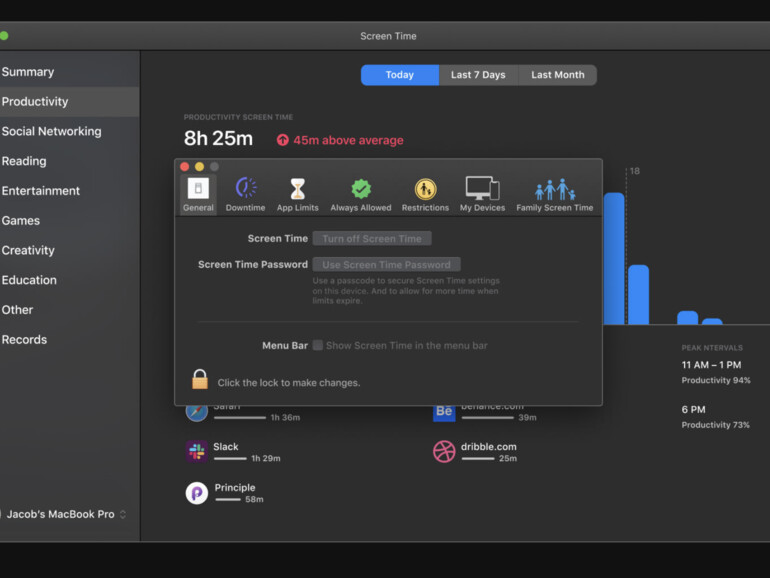This screenshot has height=578, width=770.
Task: Click the dribble.com usage bar showing 25m
Action: click(x=478, y=459)
